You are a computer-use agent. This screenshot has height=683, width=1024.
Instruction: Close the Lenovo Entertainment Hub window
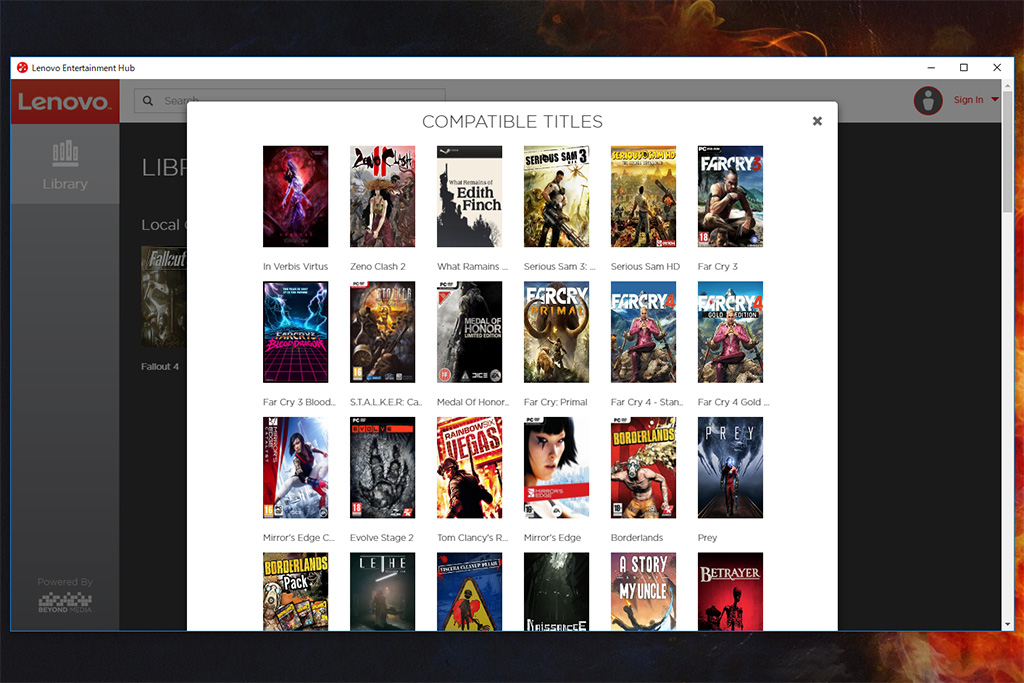click(997, 67)
